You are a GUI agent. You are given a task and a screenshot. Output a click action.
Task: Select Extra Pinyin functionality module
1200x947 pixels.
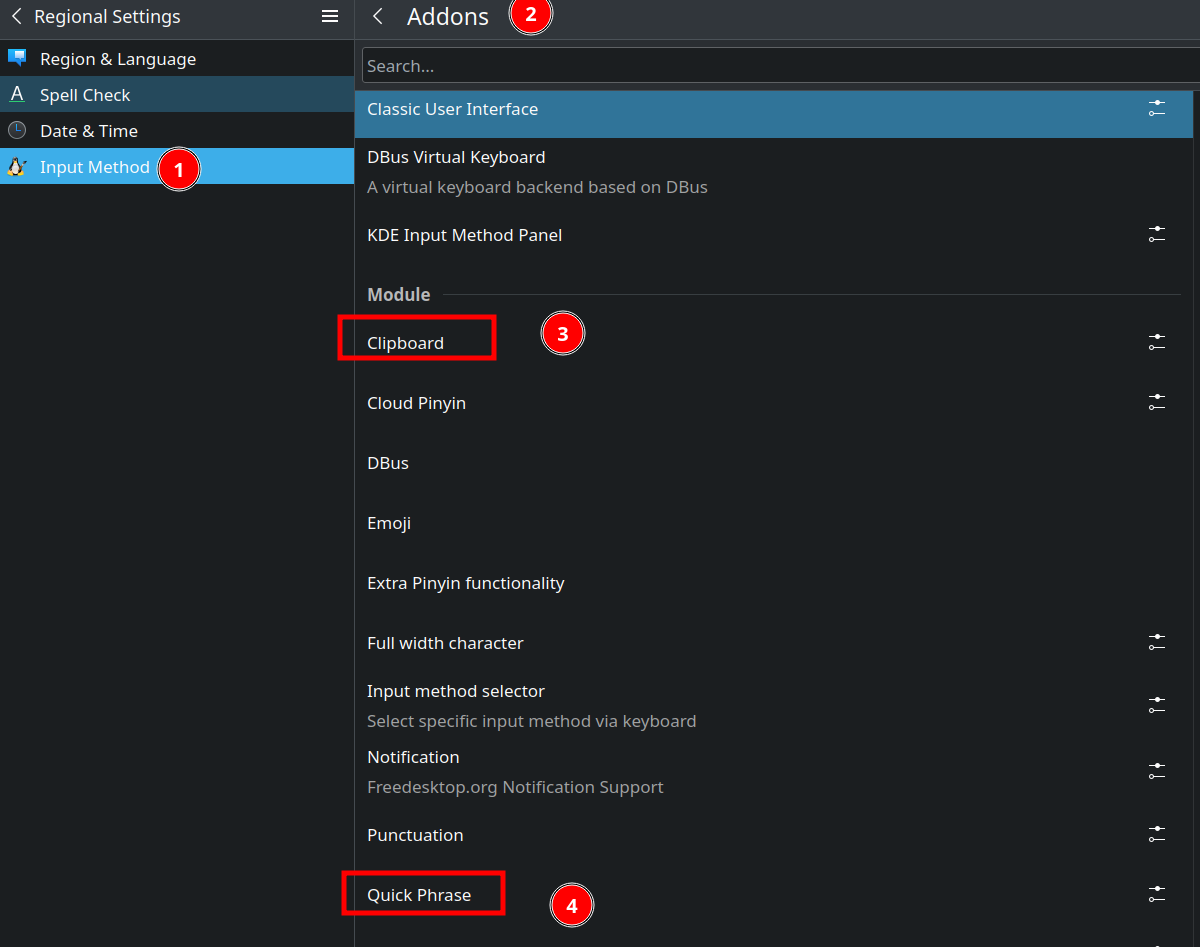coord(465,583)
